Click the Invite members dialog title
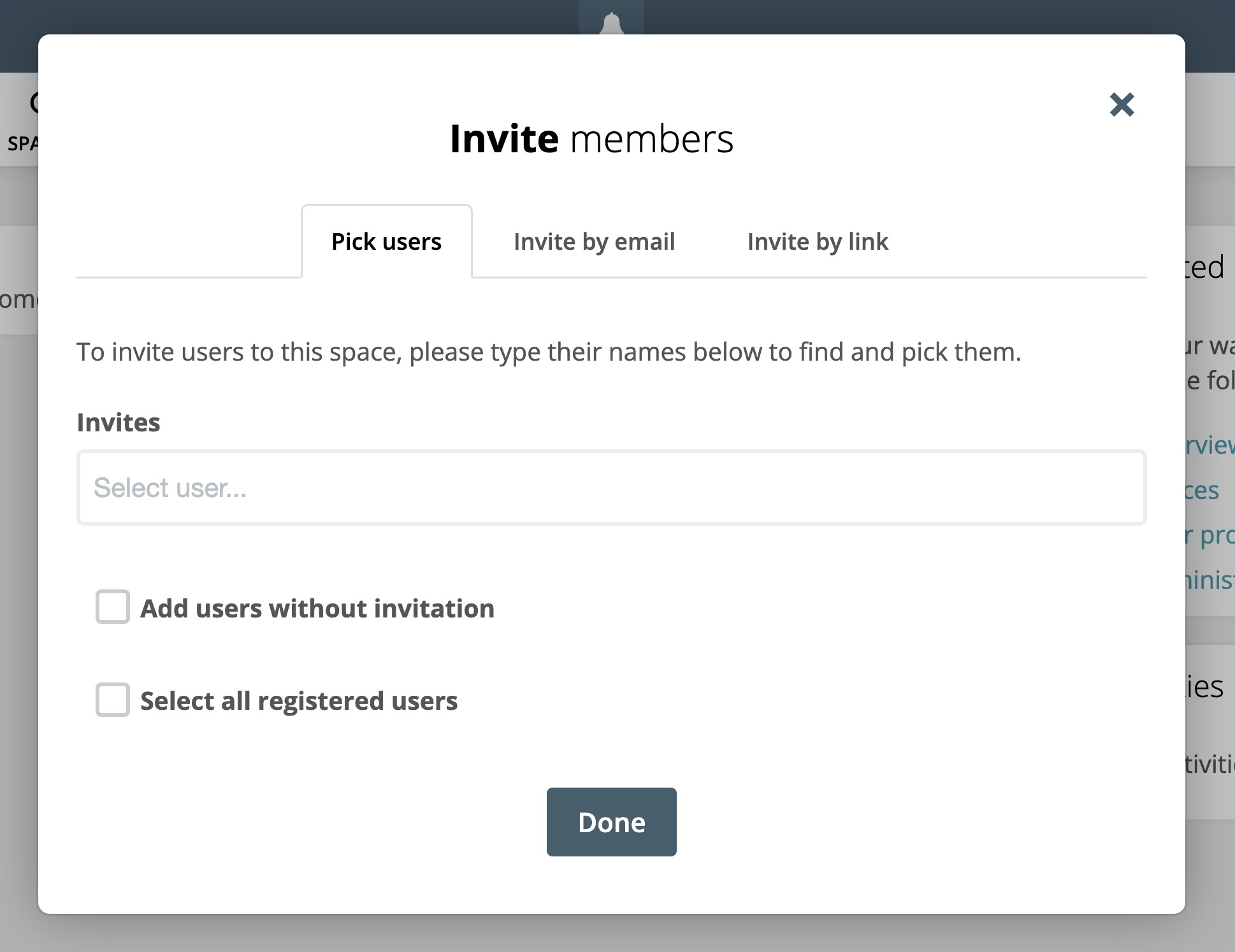The image size is (1235, 952). point(593,138)
